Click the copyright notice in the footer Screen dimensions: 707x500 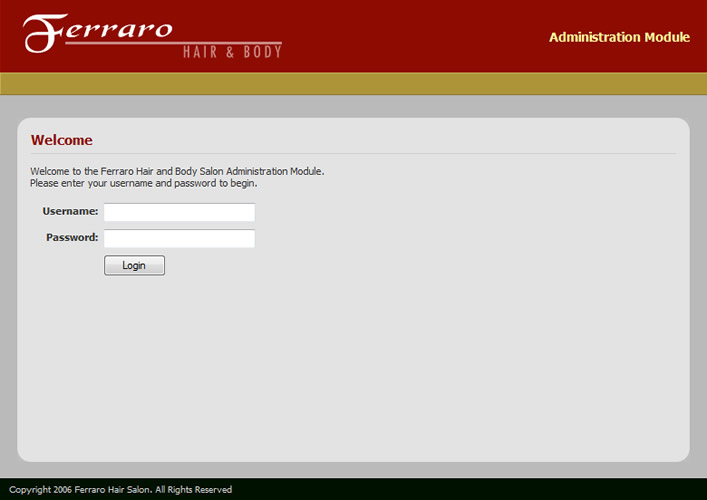[x=120, y=490]
